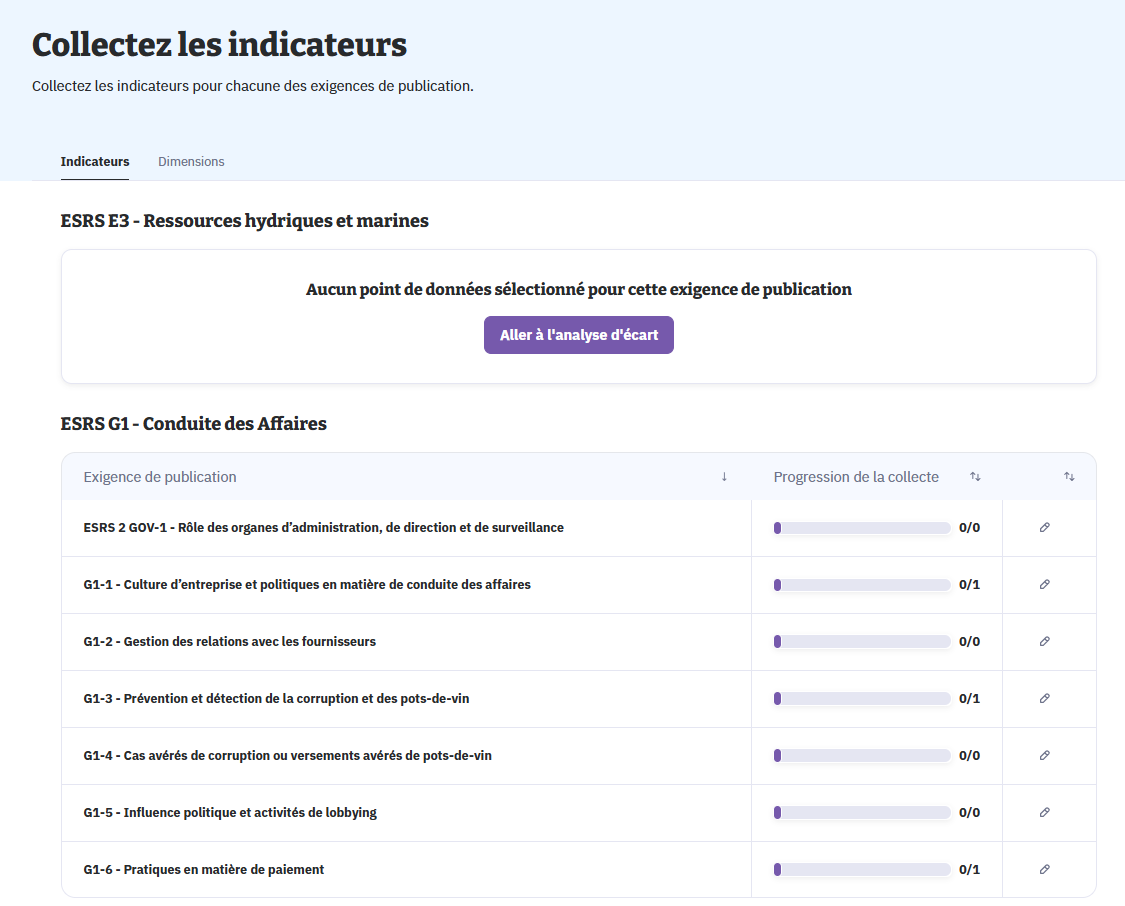The image size is (1125, 906).
Task: Click progress bar for G1-3 Prévention row
Action: (x=862, y=698)
